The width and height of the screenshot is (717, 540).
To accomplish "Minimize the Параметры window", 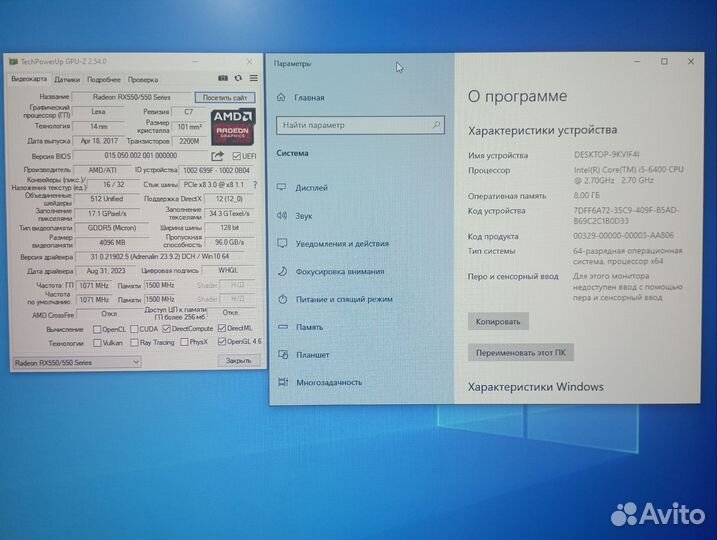I will click(x=637, y=61).
